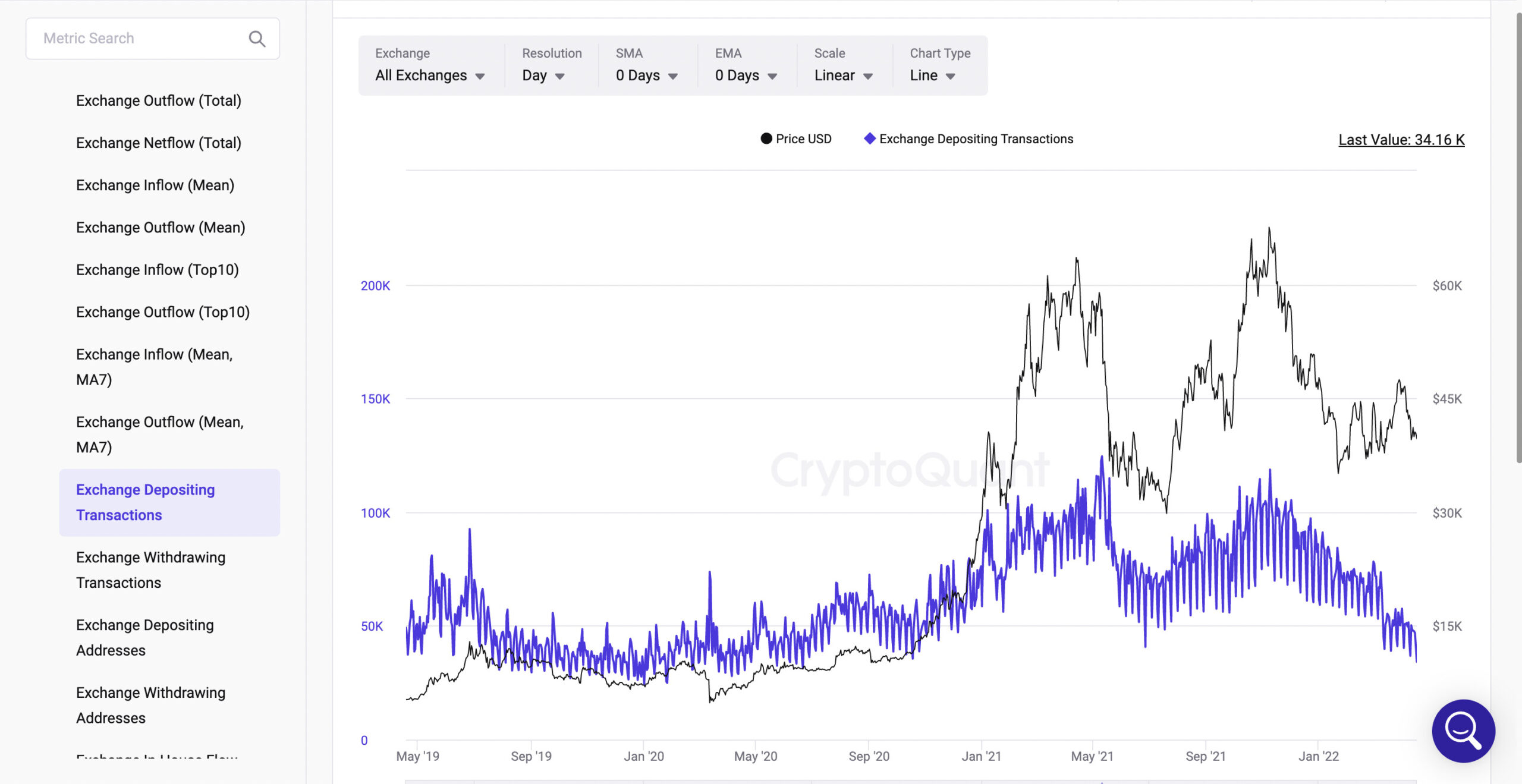Open Exchange Depositing Addresses metric
The image size is (1522, 784).
145,637
